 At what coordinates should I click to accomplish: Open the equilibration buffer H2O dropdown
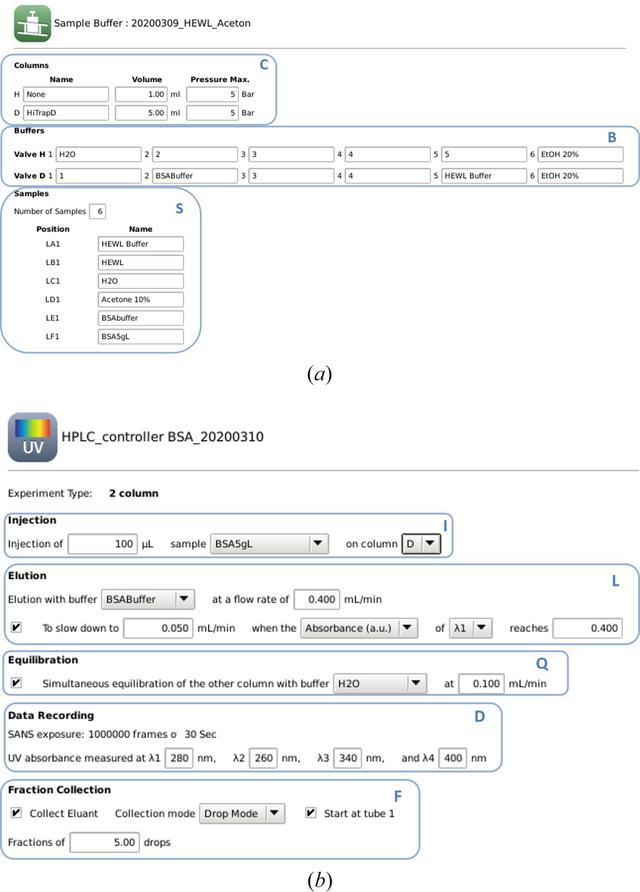click(379, 683)
